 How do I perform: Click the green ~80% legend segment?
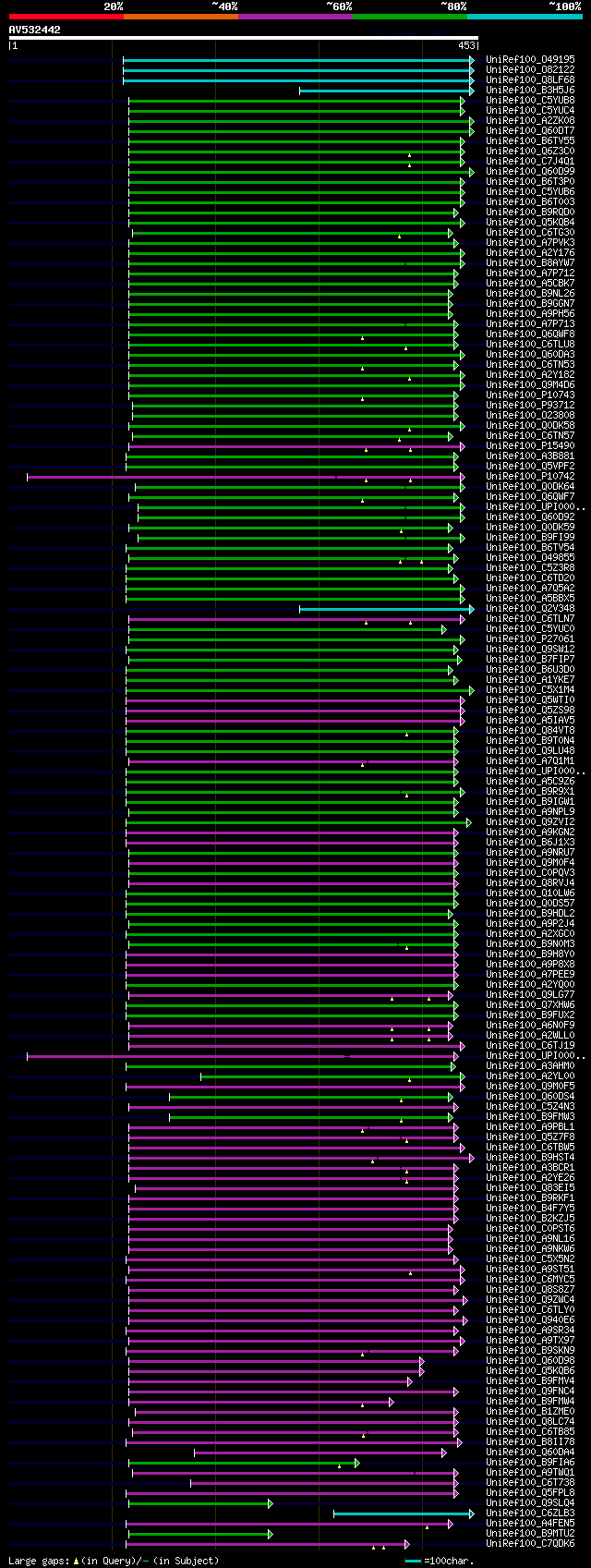coord(410,17)
